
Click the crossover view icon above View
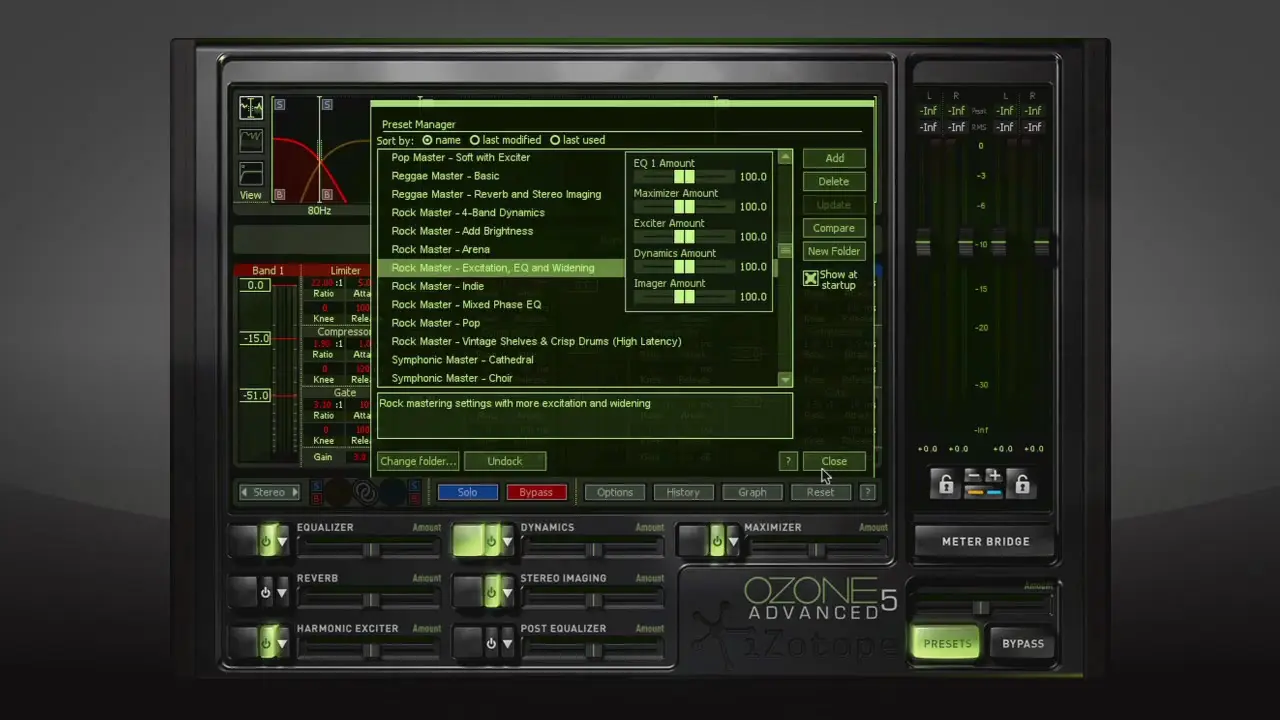(251, 107)
